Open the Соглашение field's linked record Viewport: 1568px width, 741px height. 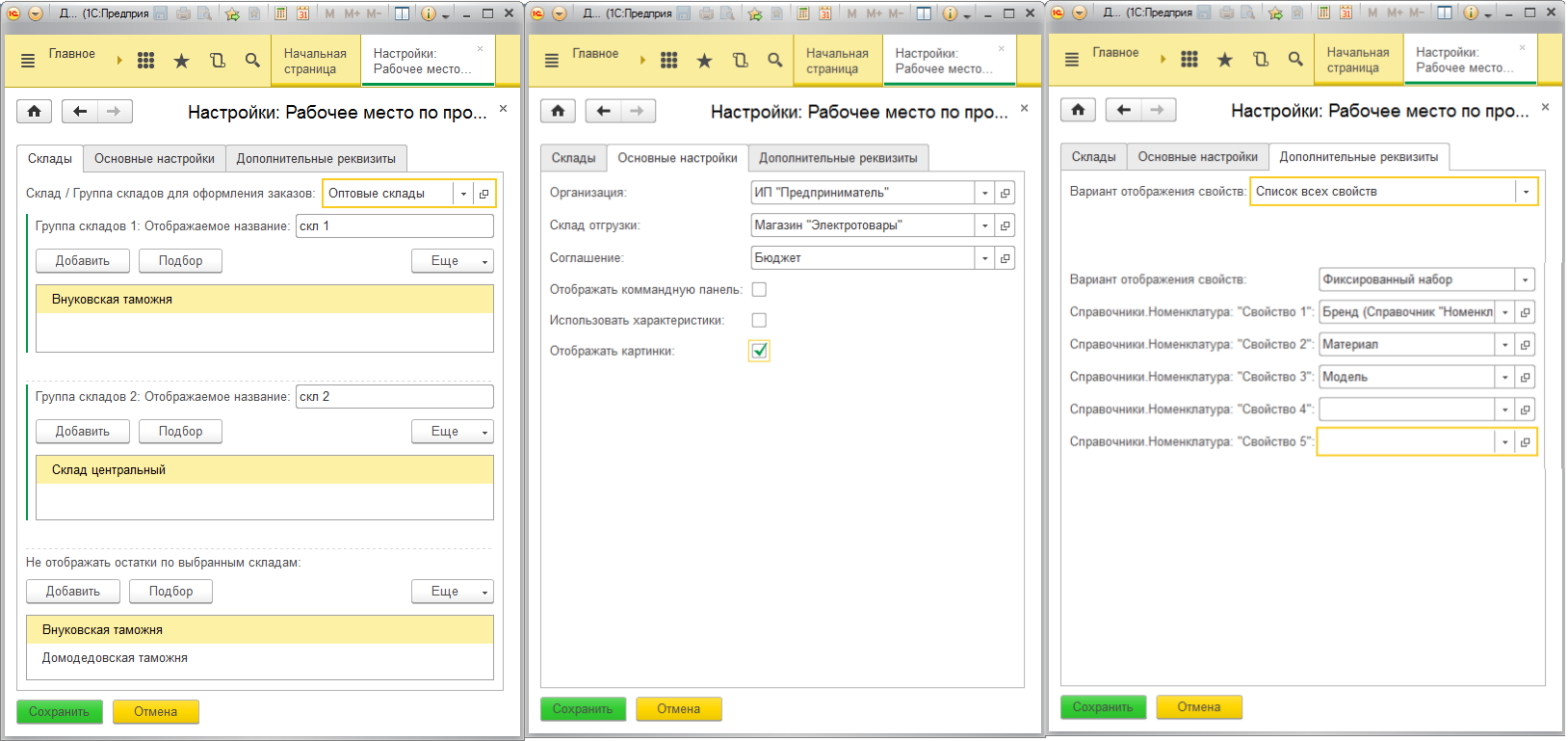click(x=1006, y=258)
